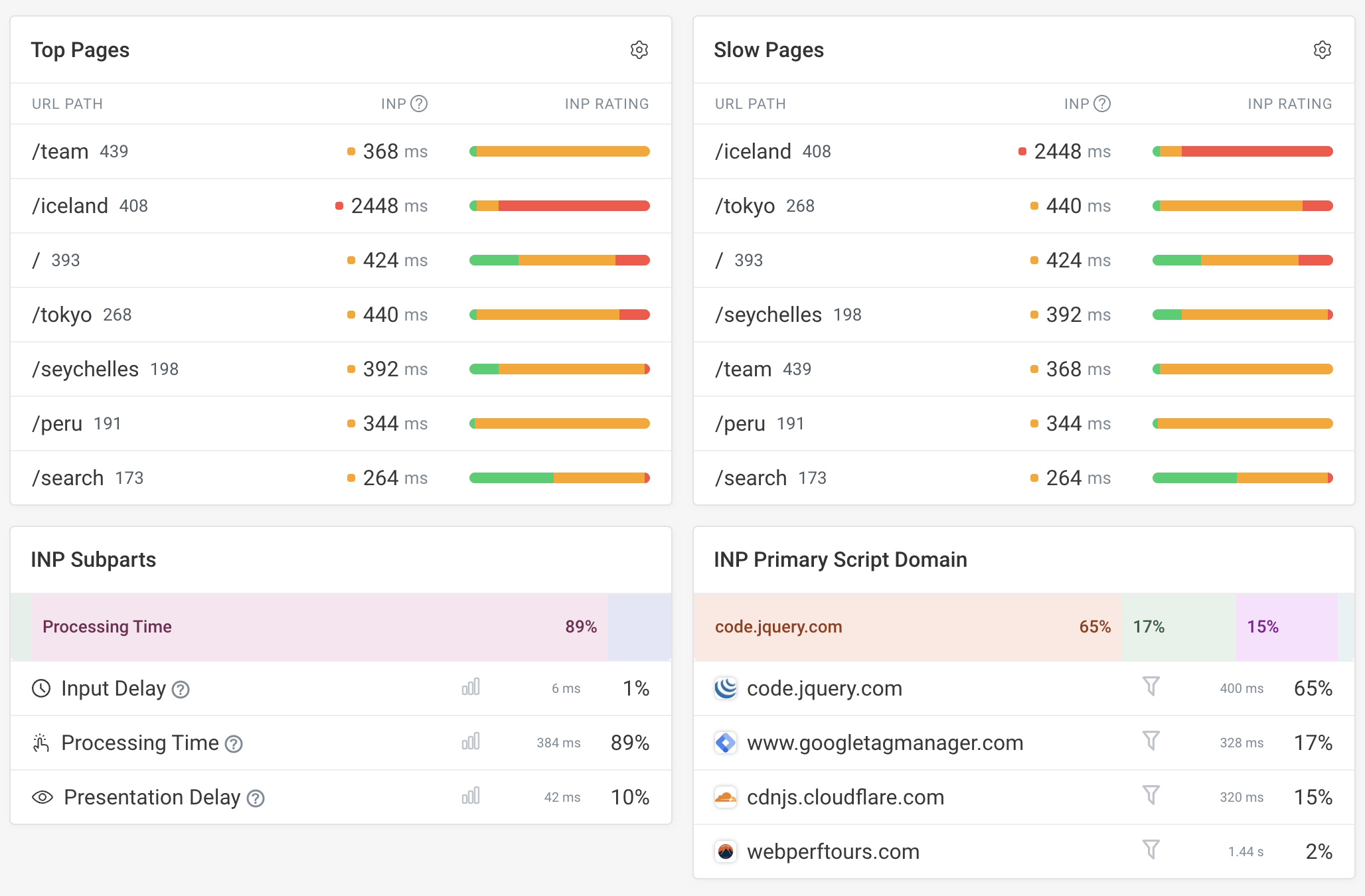Open /iceland row in Slow Pages
Image resolution: width=1365 pixels, height=896 pixels.
click(753, 151)
